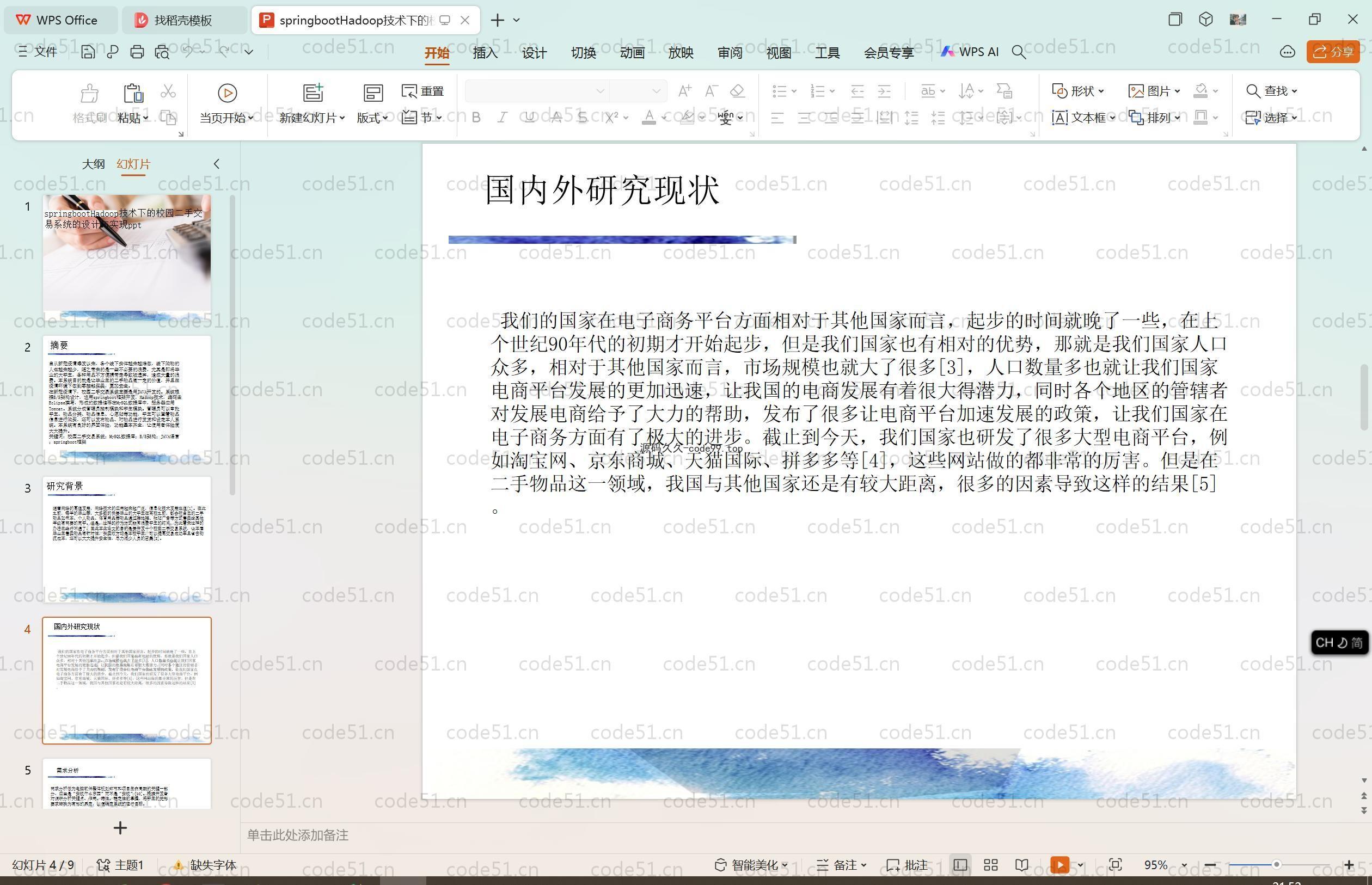Viewport: 1372px width, 885px height.
Task: Click zoom in plus icon
Action: 1349,865
